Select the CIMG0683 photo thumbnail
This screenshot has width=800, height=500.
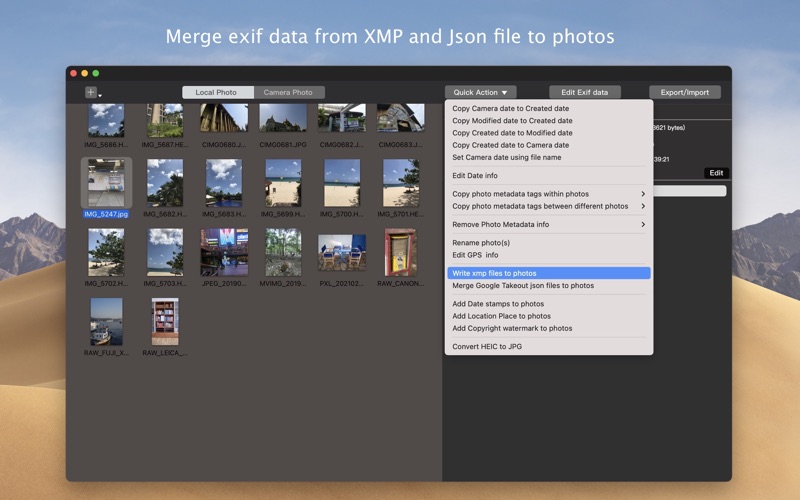[401, 118]
